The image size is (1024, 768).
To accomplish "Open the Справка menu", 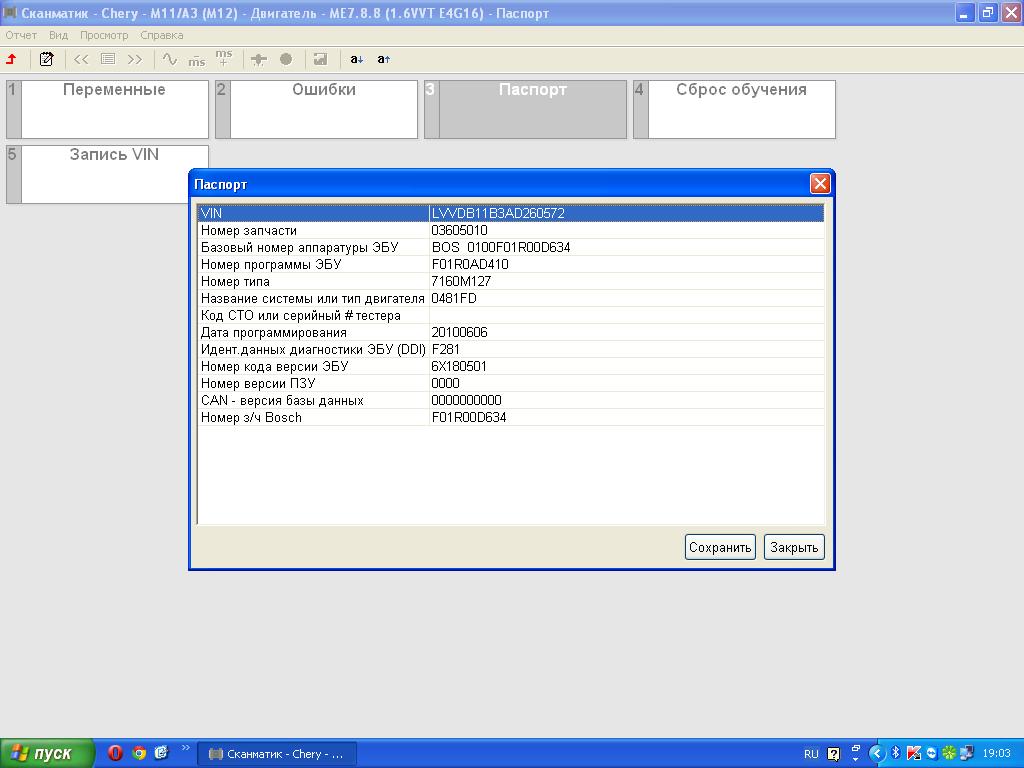I will click(x=161, y=35).
